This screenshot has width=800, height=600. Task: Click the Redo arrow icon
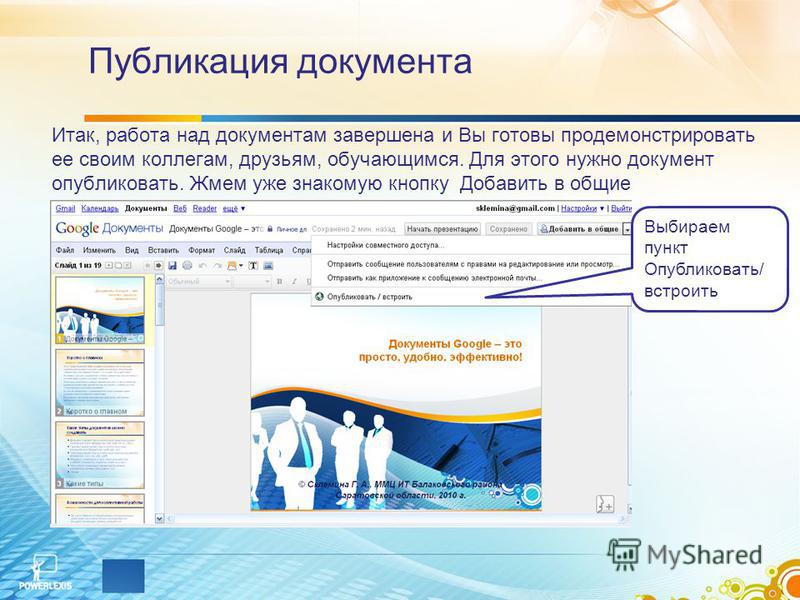(217, 265)
